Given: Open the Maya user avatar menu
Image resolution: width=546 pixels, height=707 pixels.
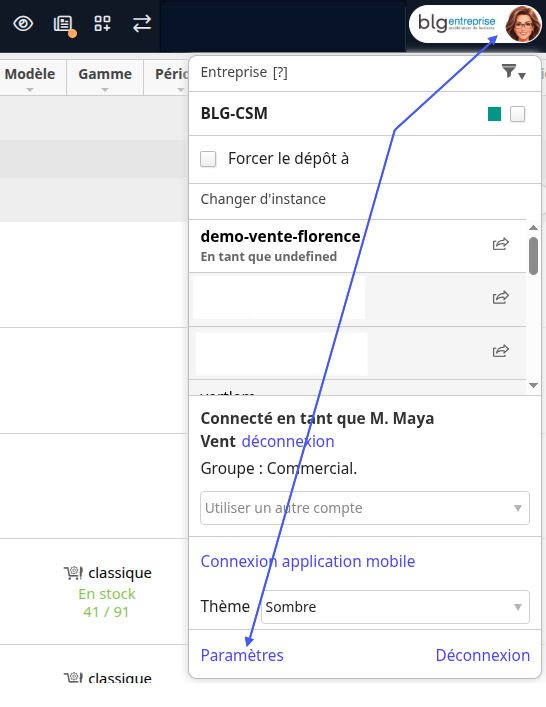Looking at the screenshot, I should [x=523, y=24].
